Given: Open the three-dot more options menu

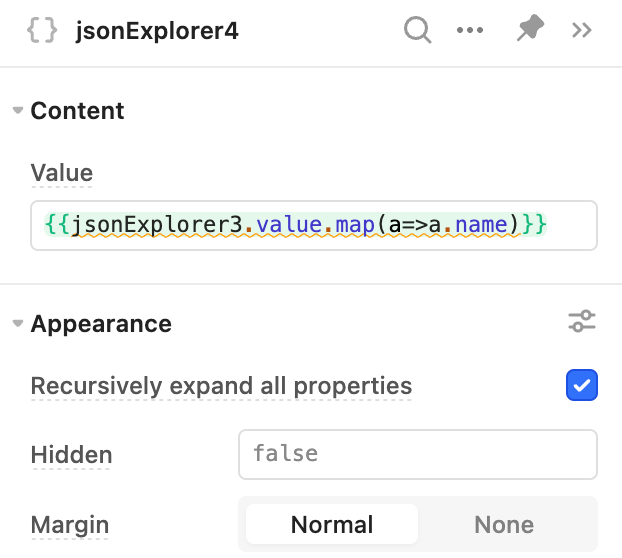Looking at the screenshot, I should [x=470, y=30].
